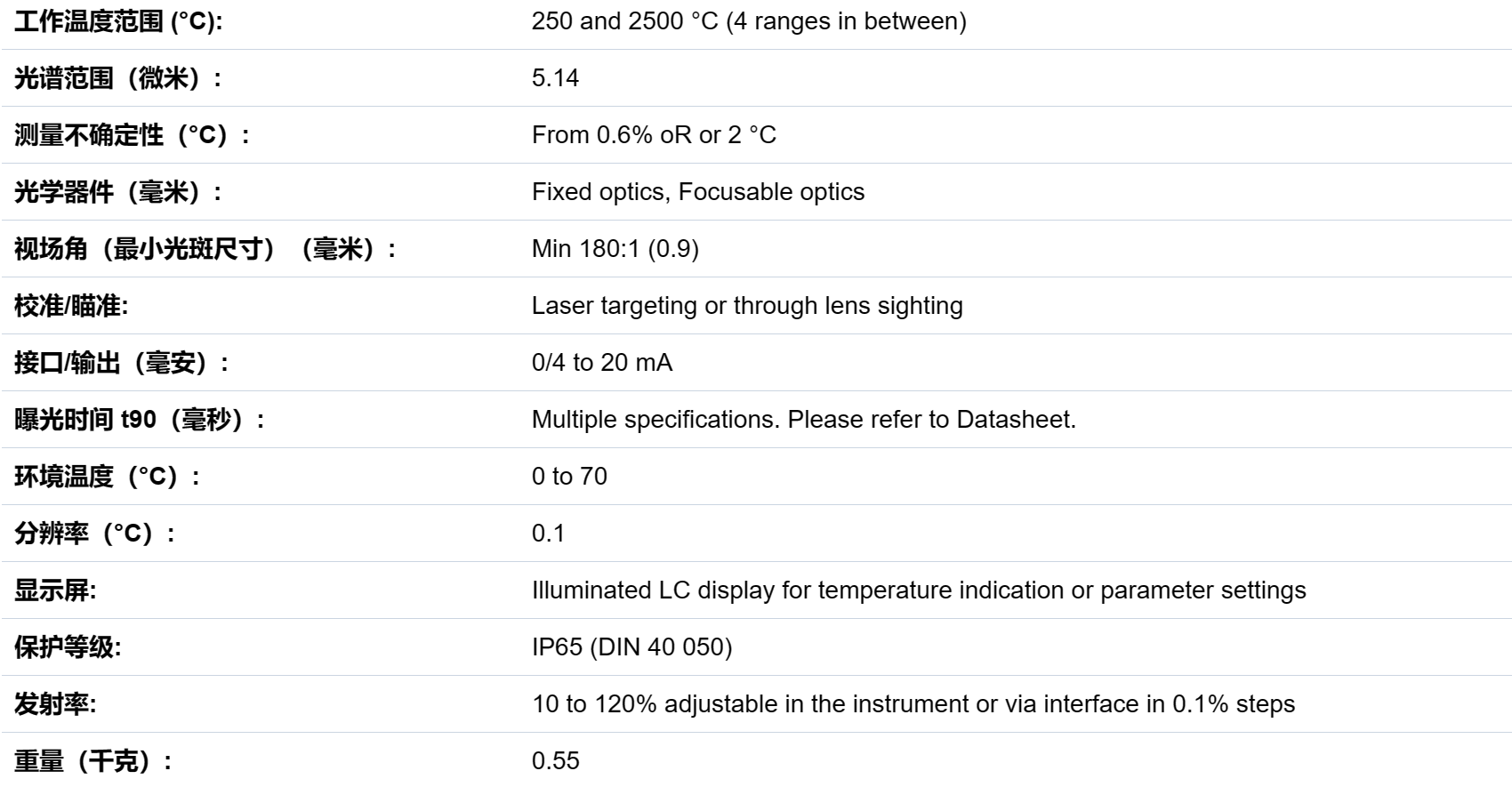Click 'Fixed optics, Focusable optics' value
Viewport: 1512px width, 787px height.
coord(698,192)
